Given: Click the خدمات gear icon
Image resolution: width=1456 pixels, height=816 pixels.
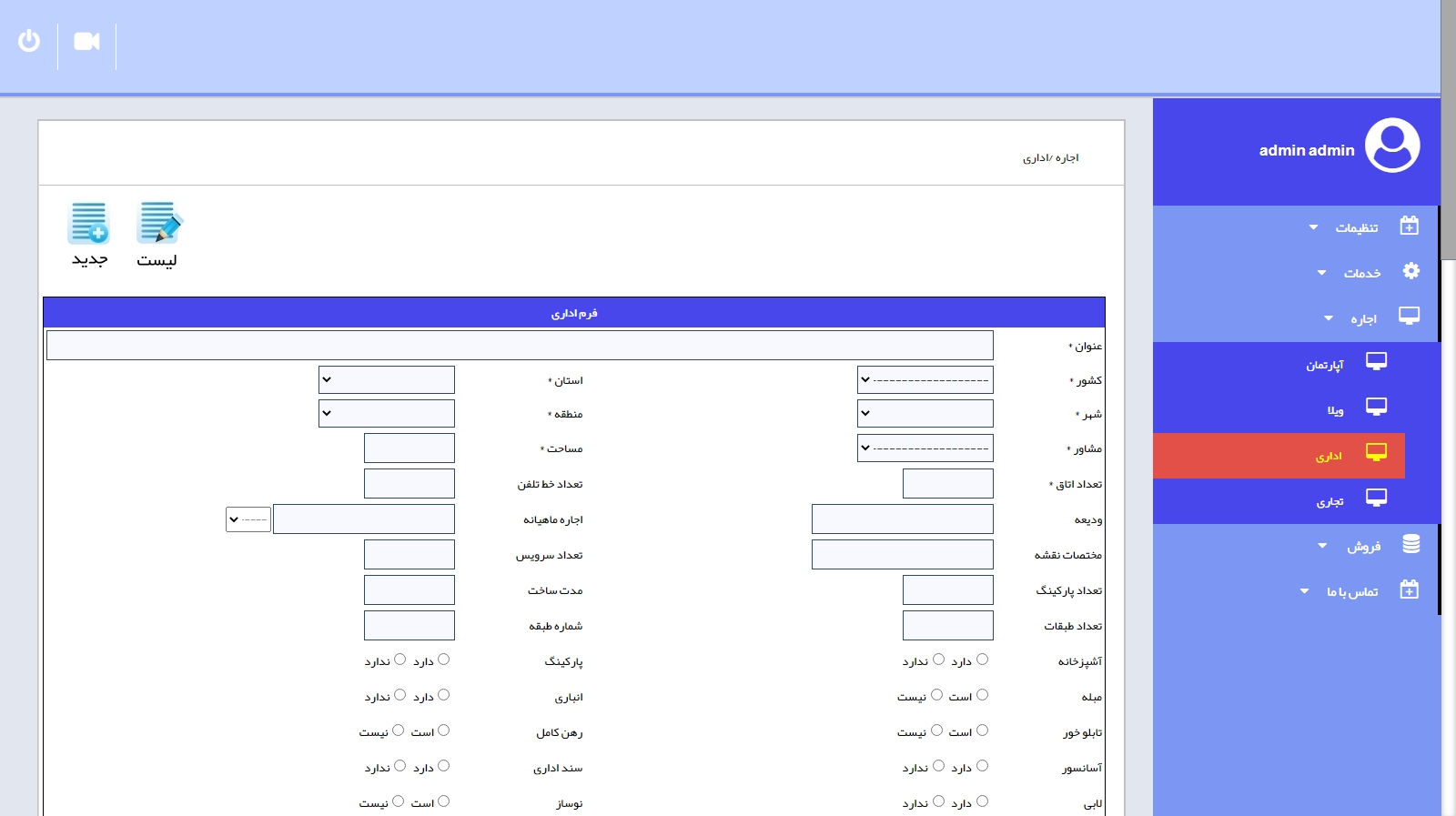Looking at the screenshot, I should [1410, 271].
